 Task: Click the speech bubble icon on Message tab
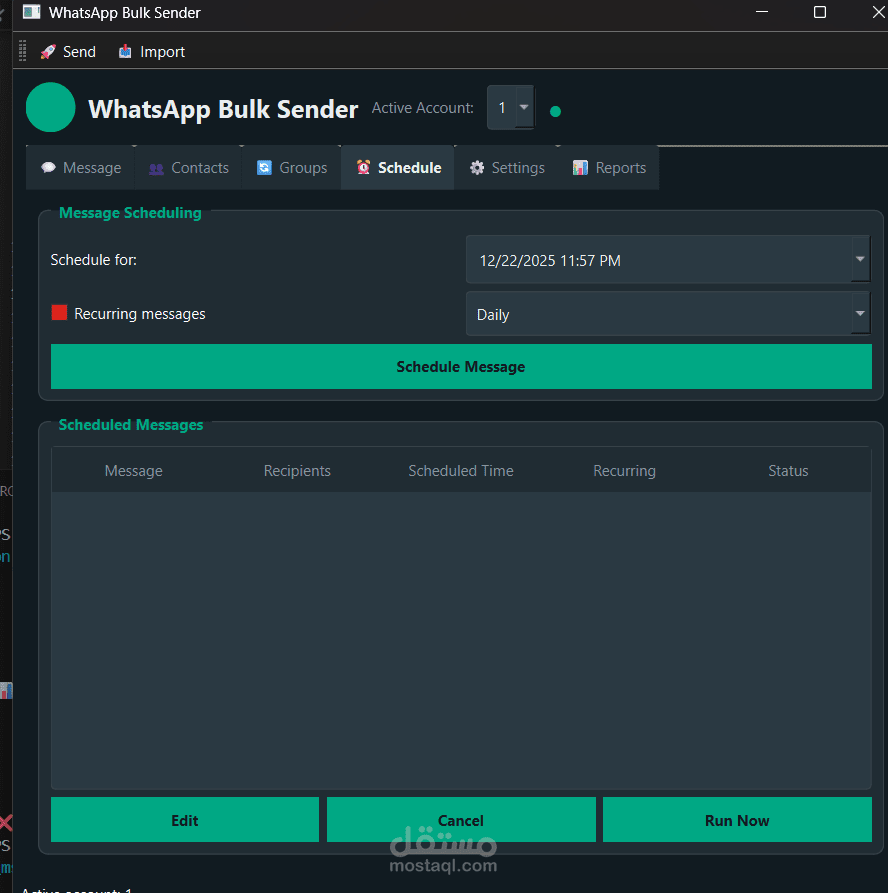point(48,167)
